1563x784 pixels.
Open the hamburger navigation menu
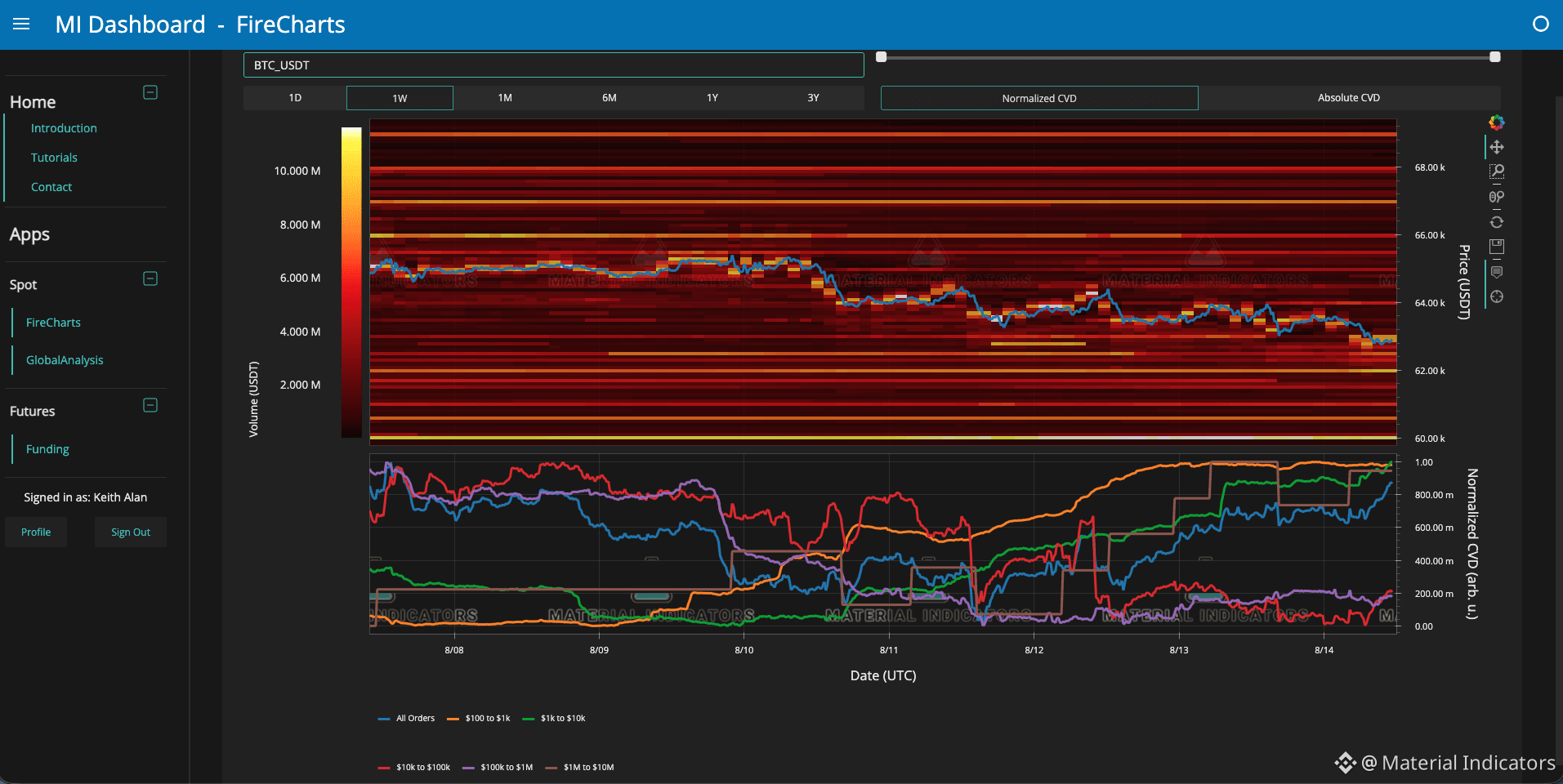(21, 24)
